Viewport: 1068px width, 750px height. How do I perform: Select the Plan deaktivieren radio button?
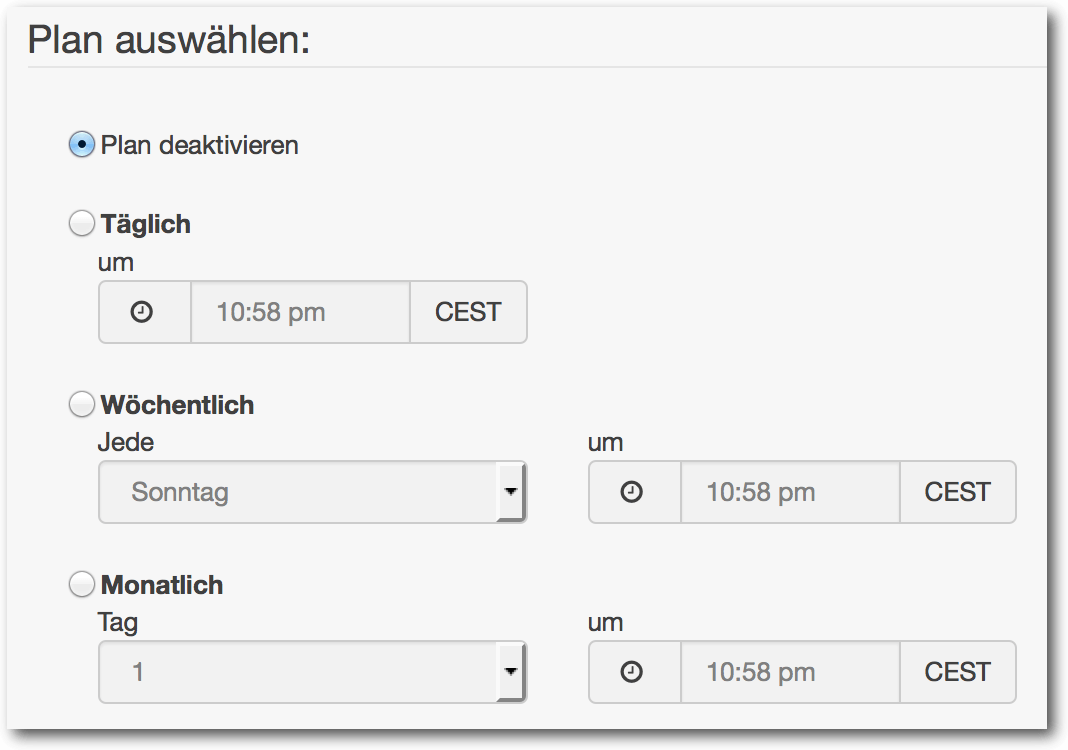82,145
